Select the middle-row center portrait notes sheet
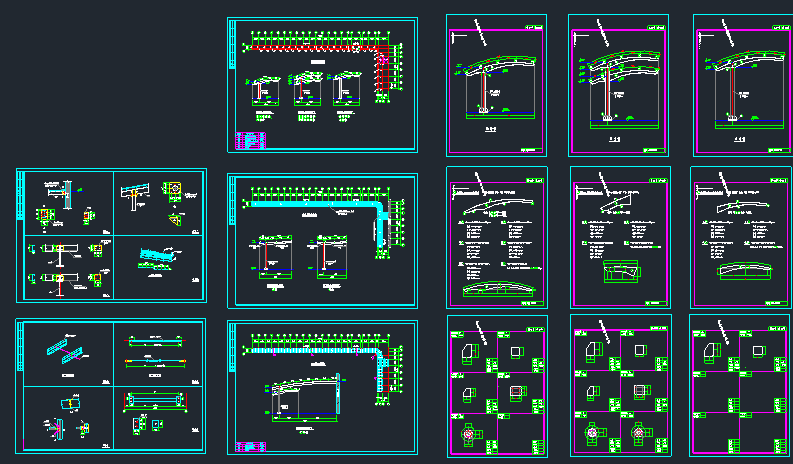The width and height of the screenshot is (793, 464). point(619,238)
